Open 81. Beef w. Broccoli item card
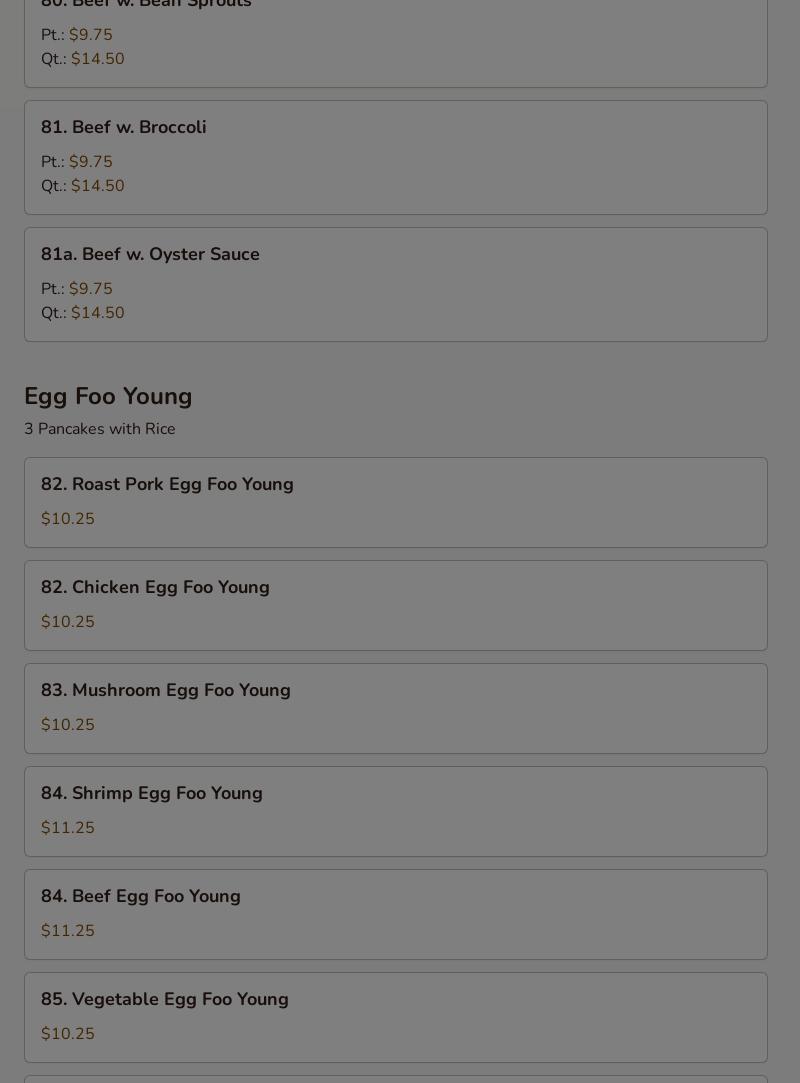 [x=396, y=157]
